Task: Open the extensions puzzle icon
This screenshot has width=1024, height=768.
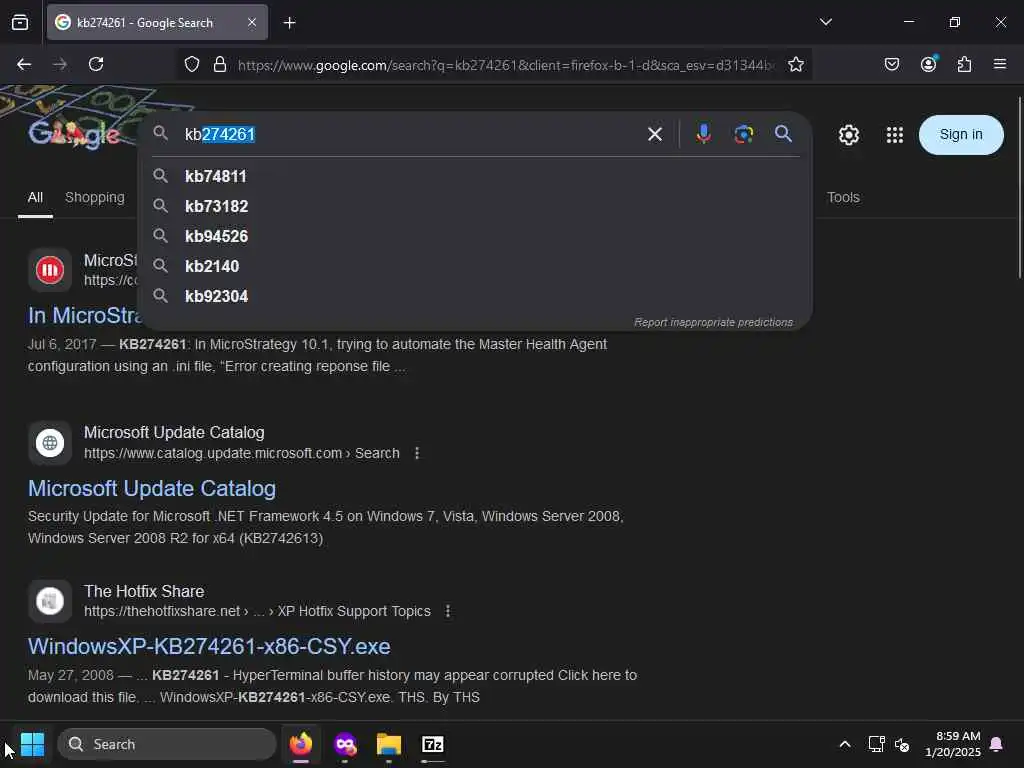Action: pos(965,64)
